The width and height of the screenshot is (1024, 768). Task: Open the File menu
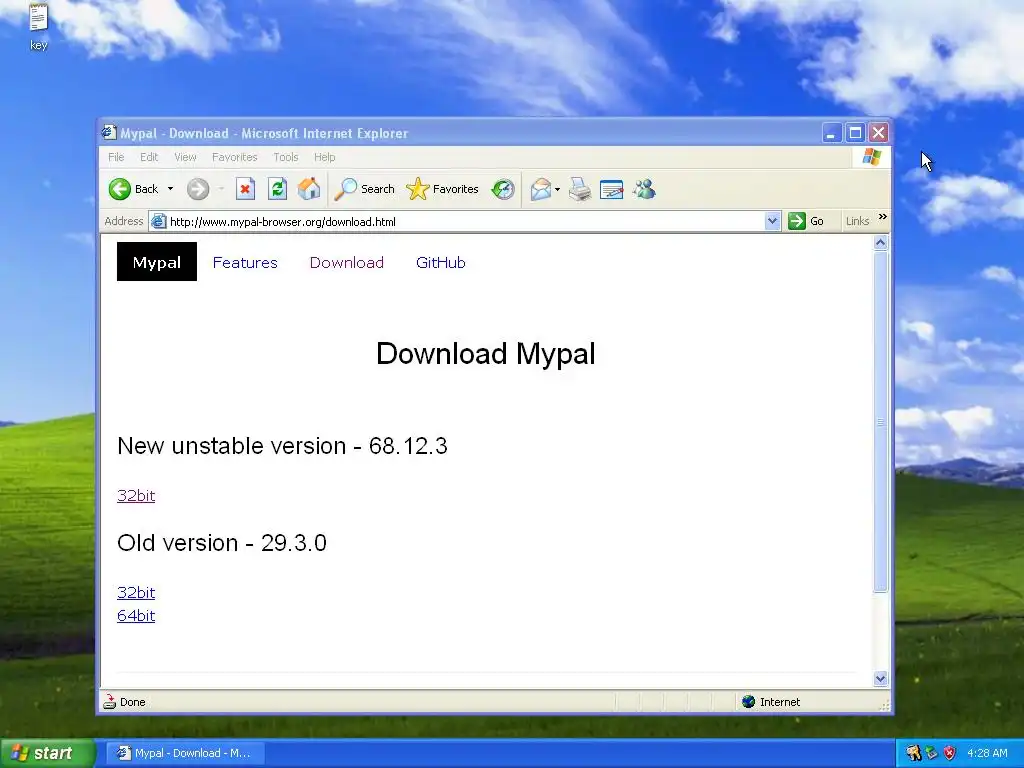coord(116,157)
